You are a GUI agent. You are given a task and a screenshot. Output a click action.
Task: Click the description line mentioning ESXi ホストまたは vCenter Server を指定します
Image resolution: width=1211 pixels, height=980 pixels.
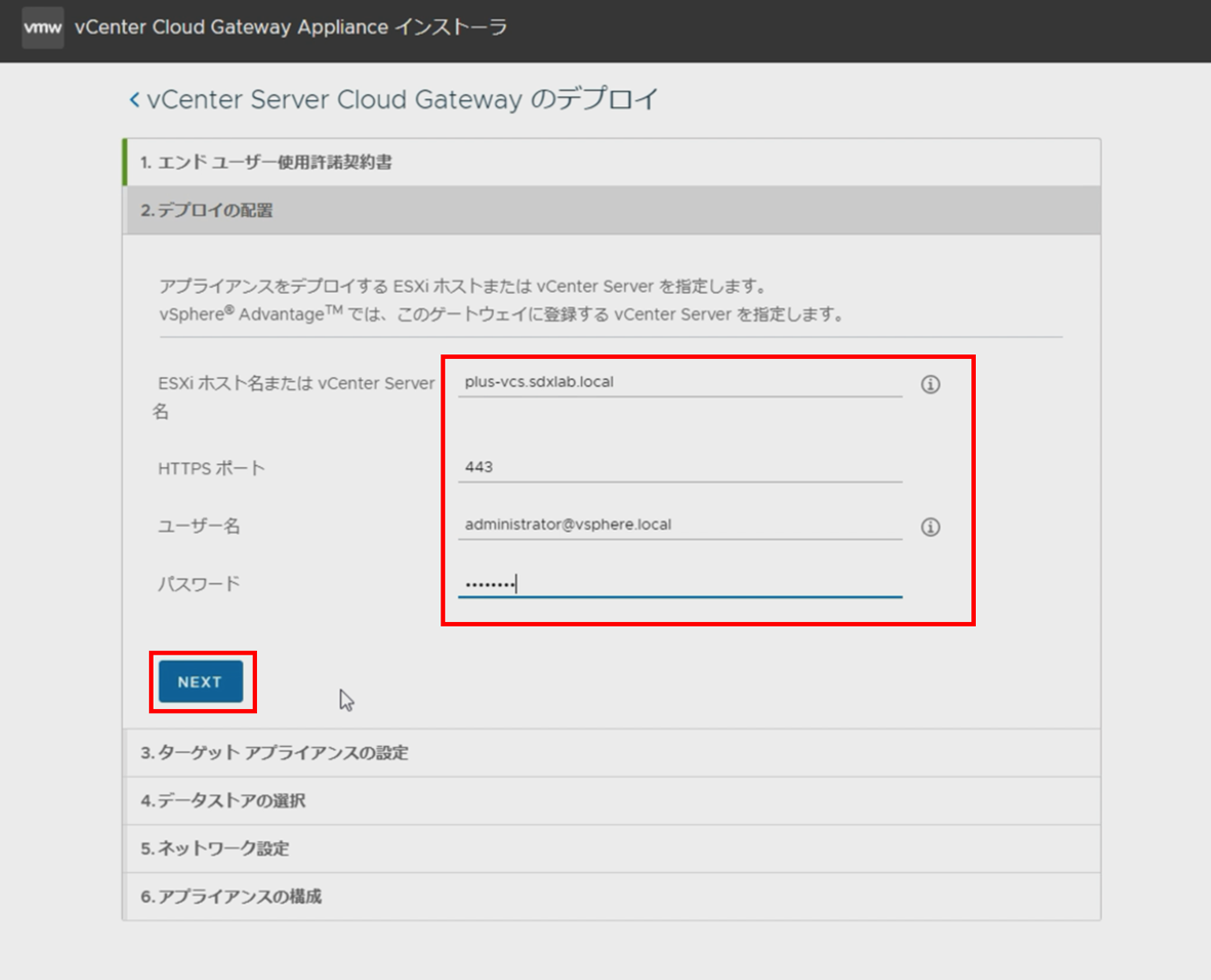[x=462, y=286]
